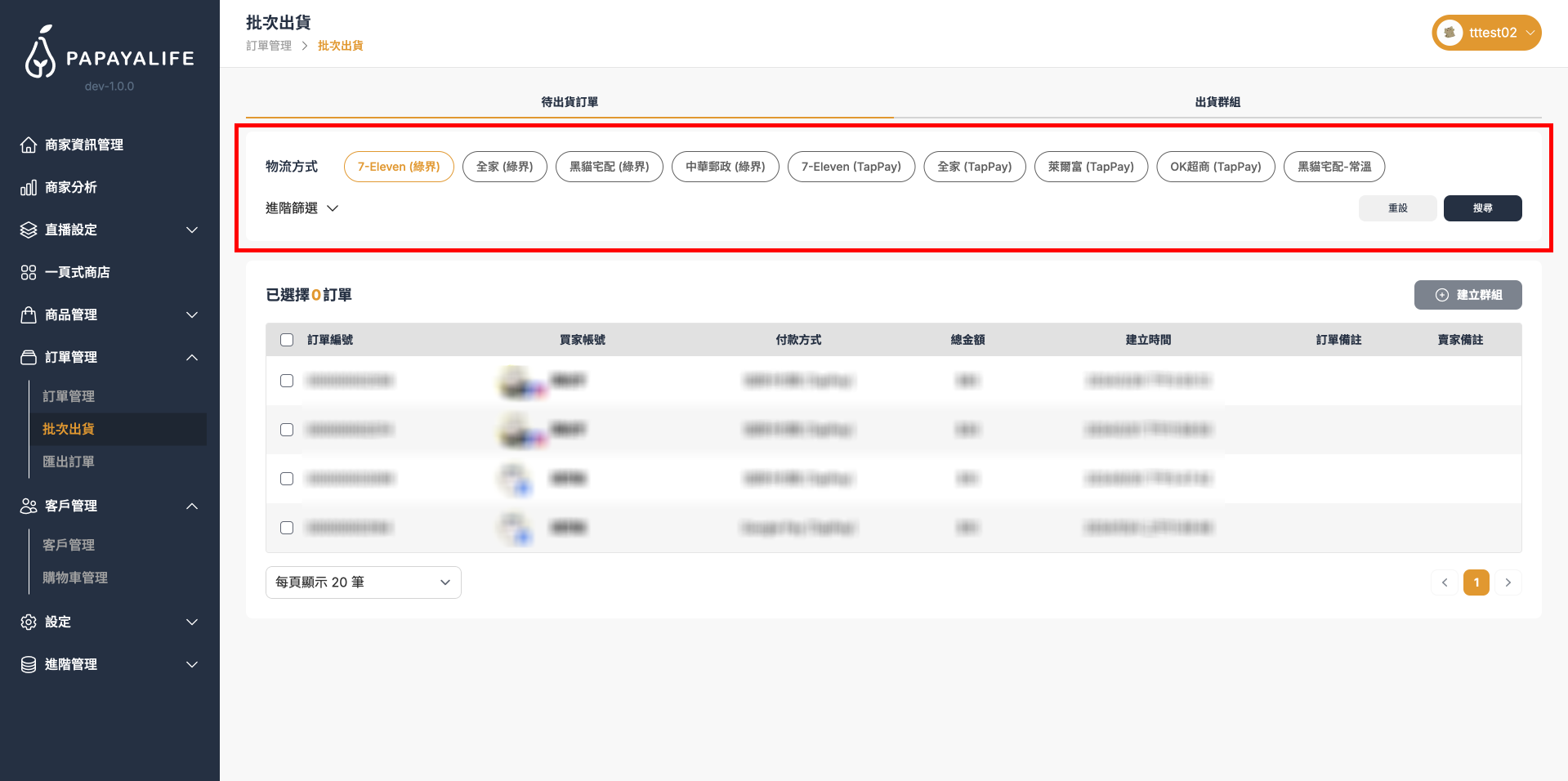Go to next page arrow

point(1508,582)
